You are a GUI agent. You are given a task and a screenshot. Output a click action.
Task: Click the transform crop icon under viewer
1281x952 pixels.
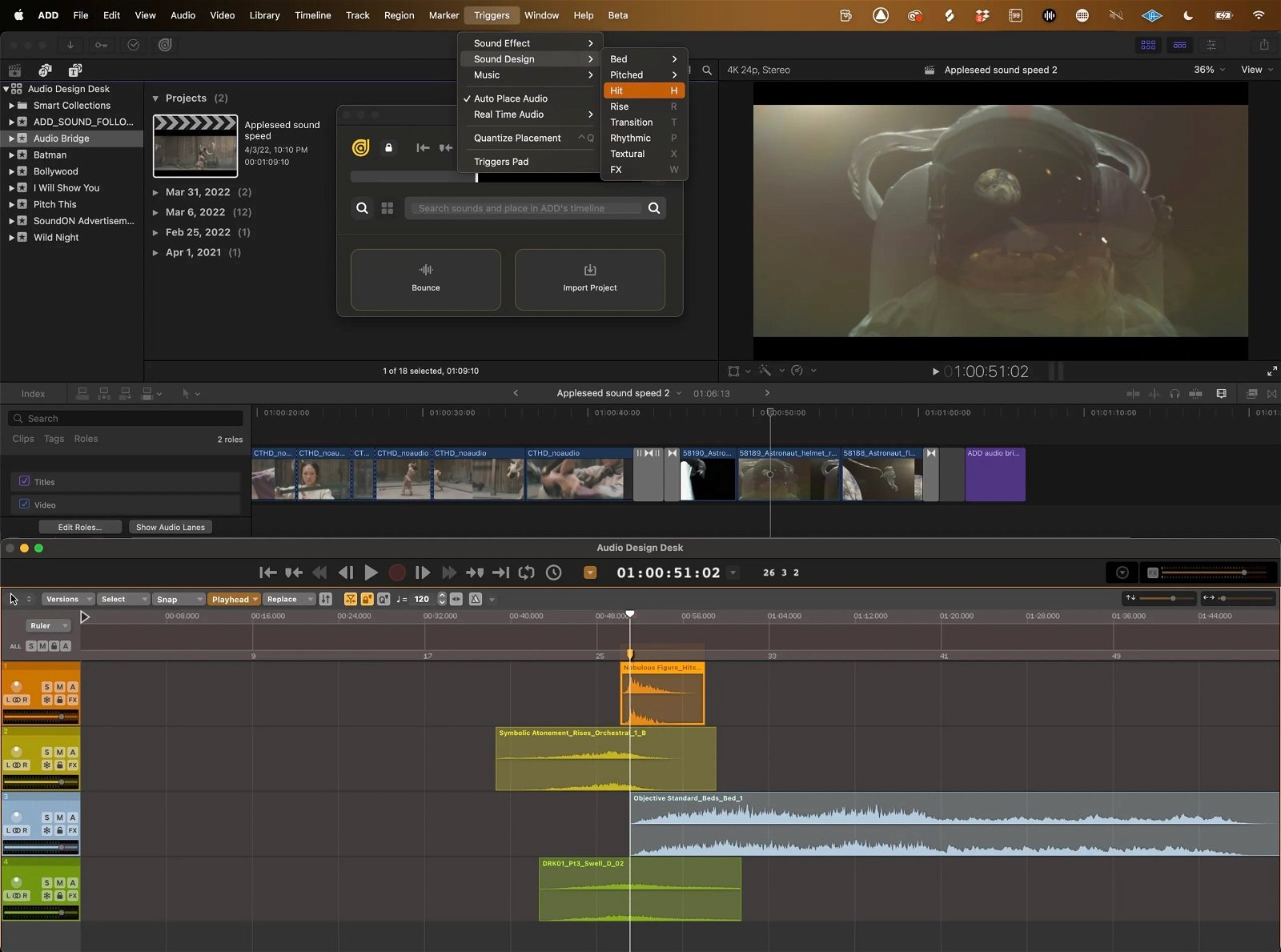pyautogui.click(x=733, y=371)
